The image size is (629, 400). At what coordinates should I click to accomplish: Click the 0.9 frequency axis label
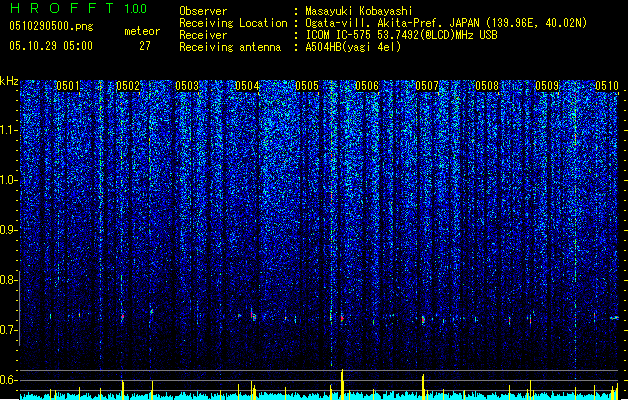(8, 230)
